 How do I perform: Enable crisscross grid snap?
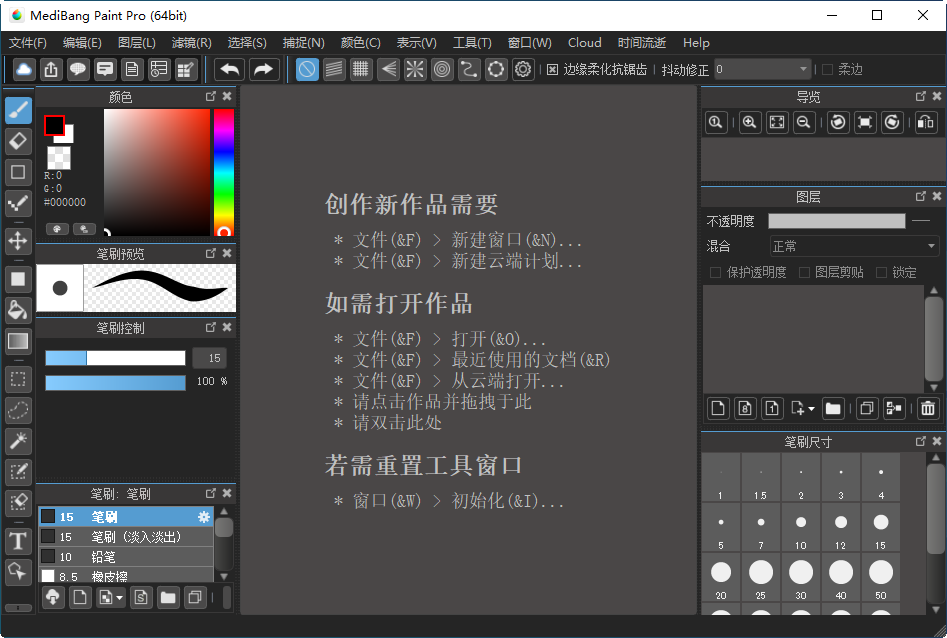tap(361, 69)
